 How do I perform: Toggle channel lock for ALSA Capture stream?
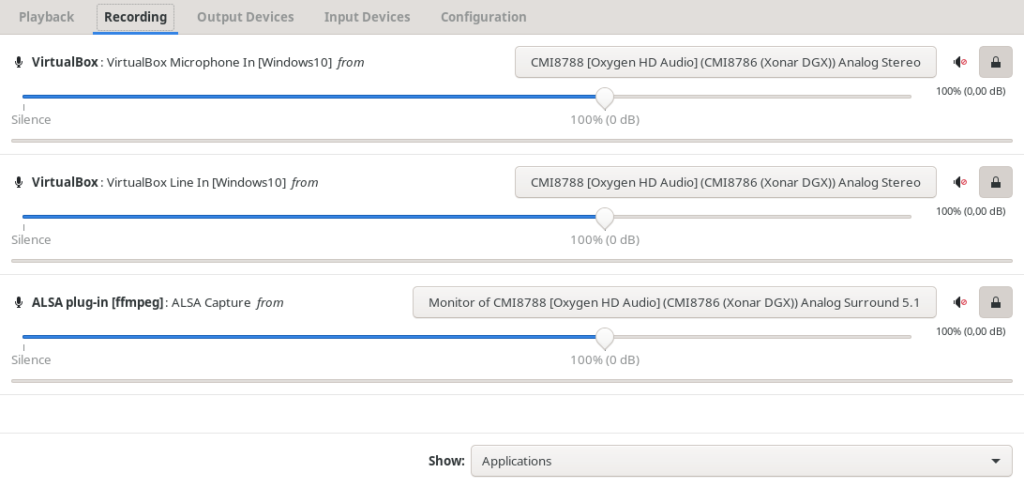994,302
